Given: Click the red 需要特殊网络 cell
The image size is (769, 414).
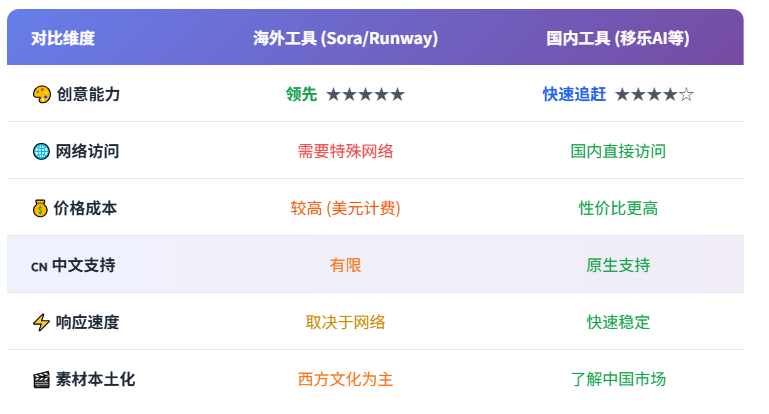Looking at the screenshot, I should [x=345, y=151].
